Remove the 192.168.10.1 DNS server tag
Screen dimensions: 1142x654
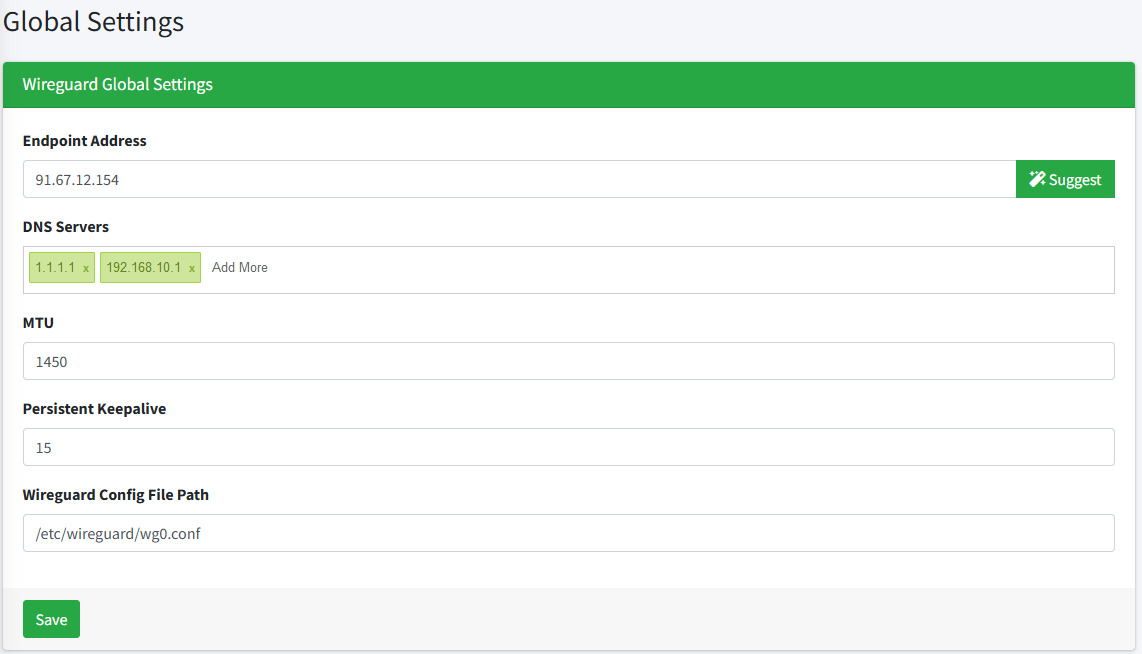tap(192, 269)
